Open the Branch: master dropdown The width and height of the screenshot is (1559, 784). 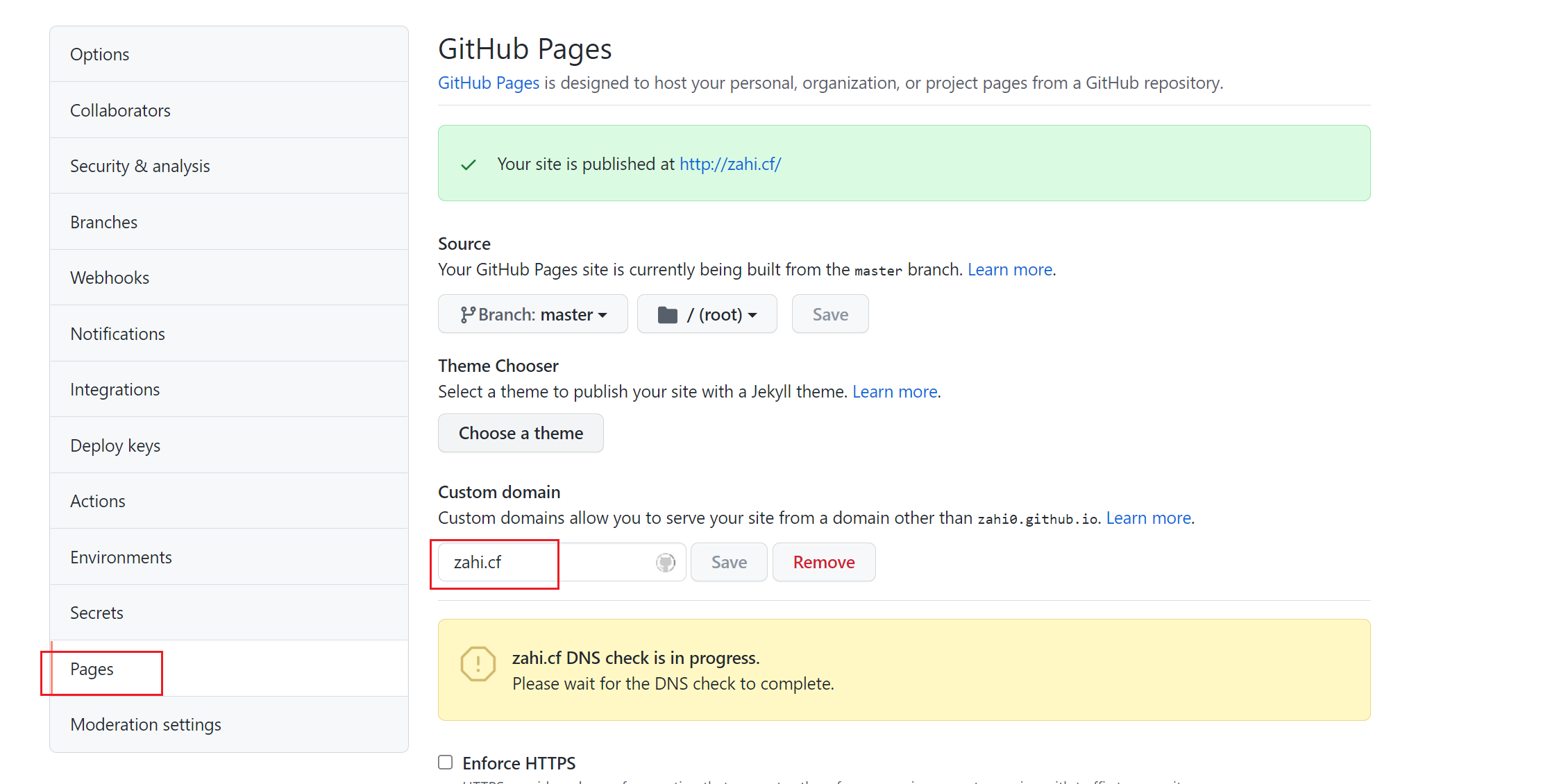(532, 314)
